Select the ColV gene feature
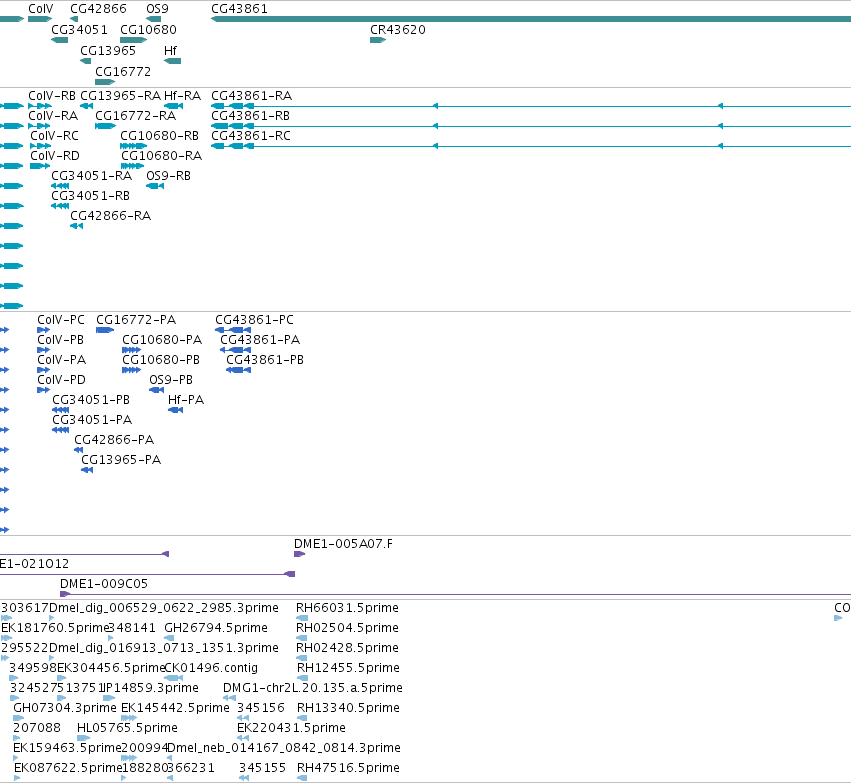 [40, 19]
